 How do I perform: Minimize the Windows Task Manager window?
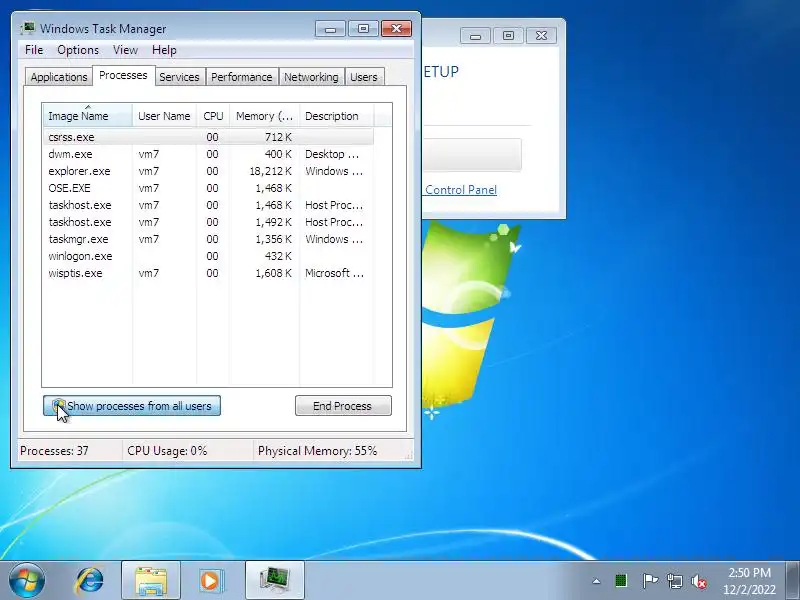click(x=330, y=29)
